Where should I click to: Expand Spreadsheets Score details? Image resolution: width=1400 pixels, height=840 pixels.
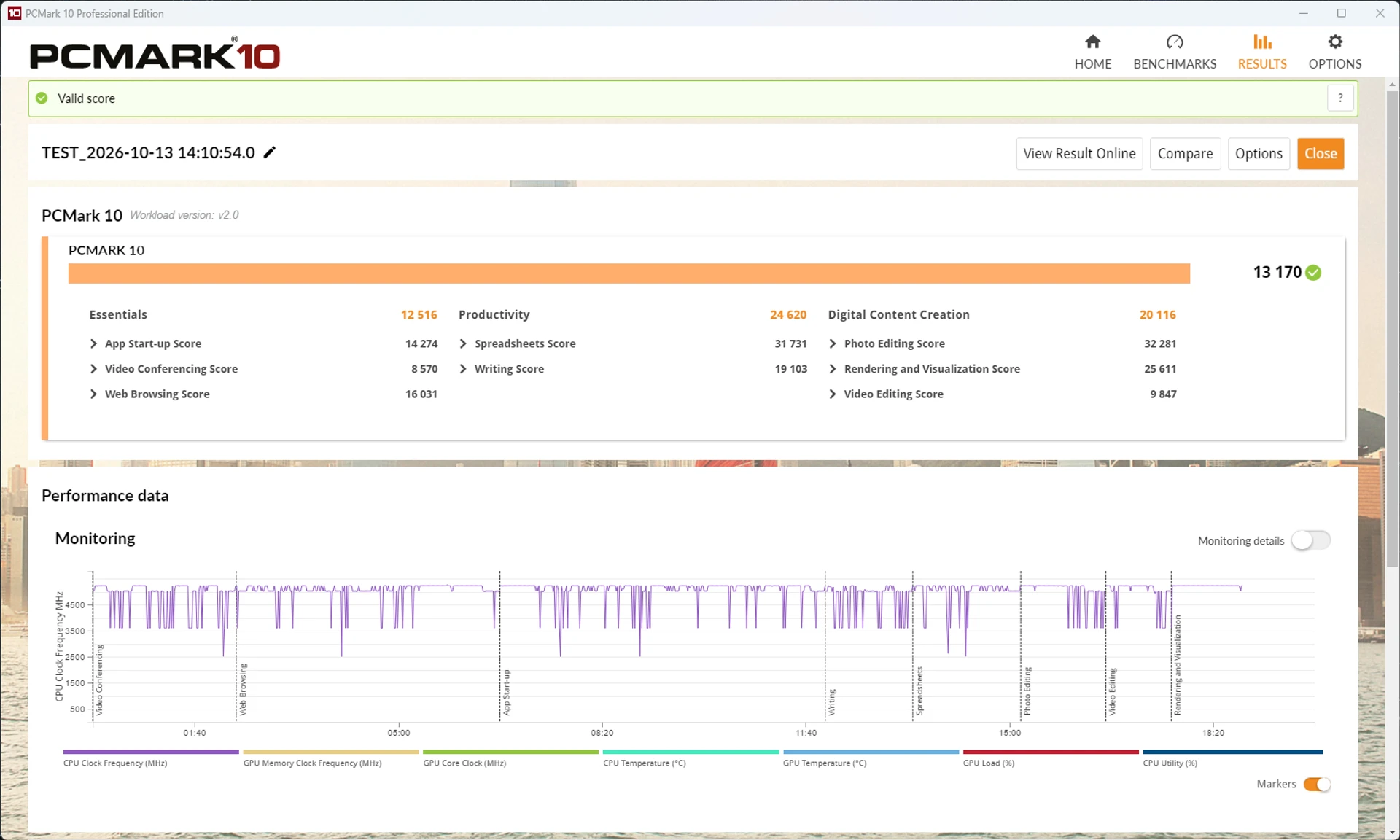pos(463,343)
